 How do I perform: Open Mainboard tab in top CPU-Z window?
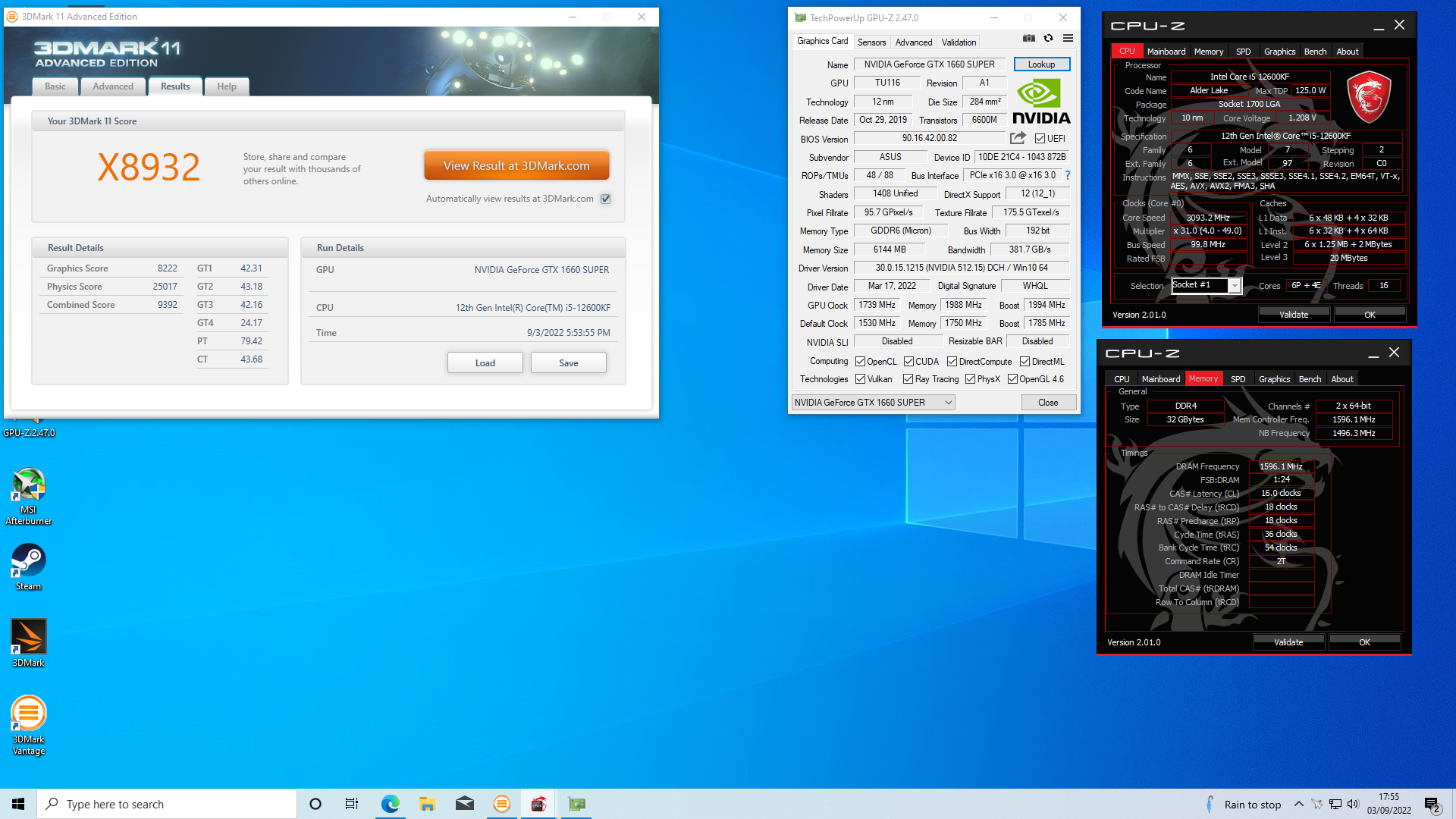pos(1166,52)
